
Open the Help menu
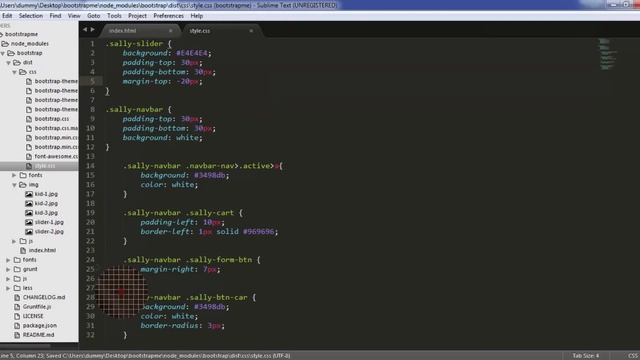click(x=196, y=16)
